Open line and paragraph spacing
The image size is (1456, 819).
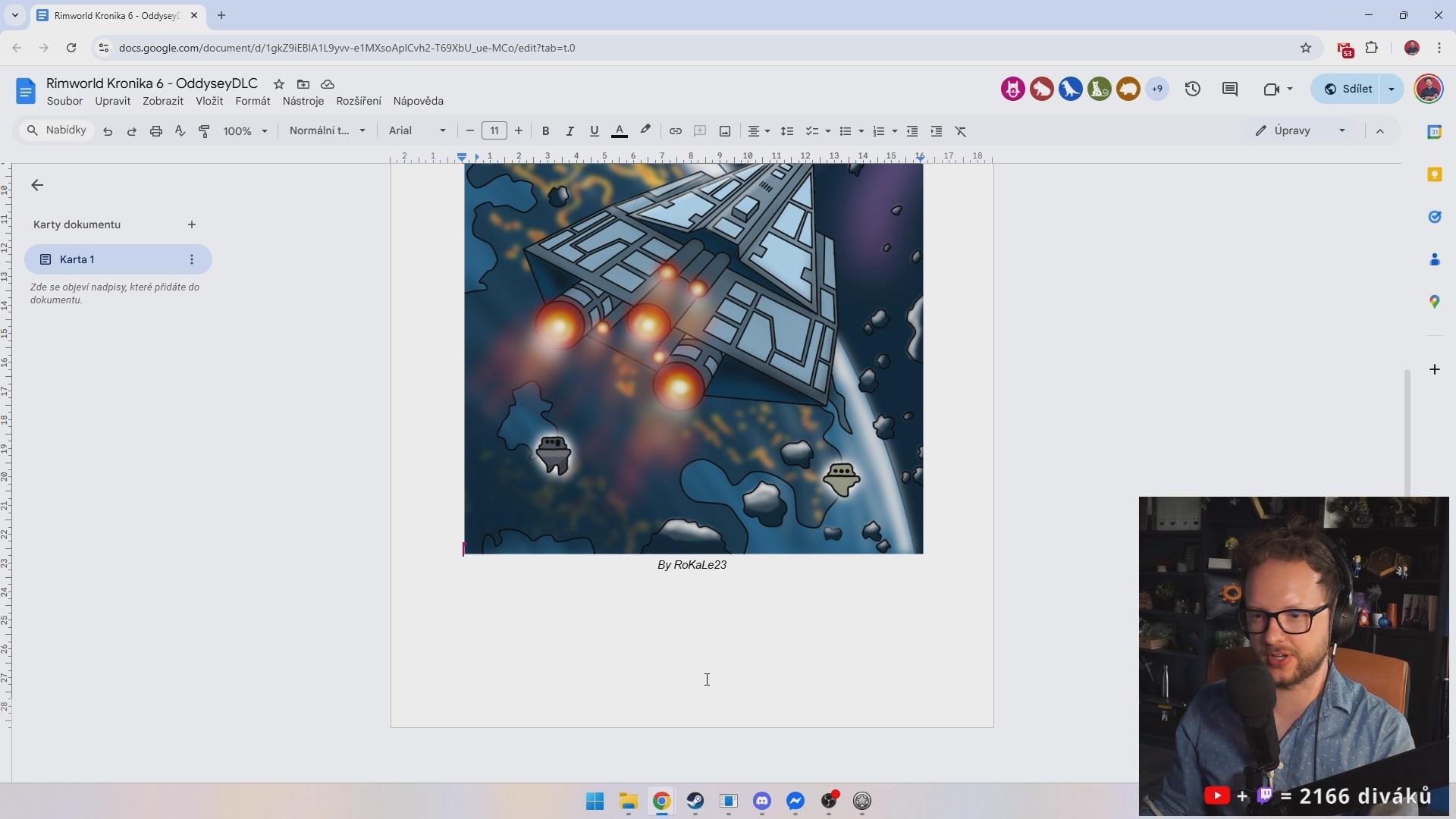coord(787,131)
